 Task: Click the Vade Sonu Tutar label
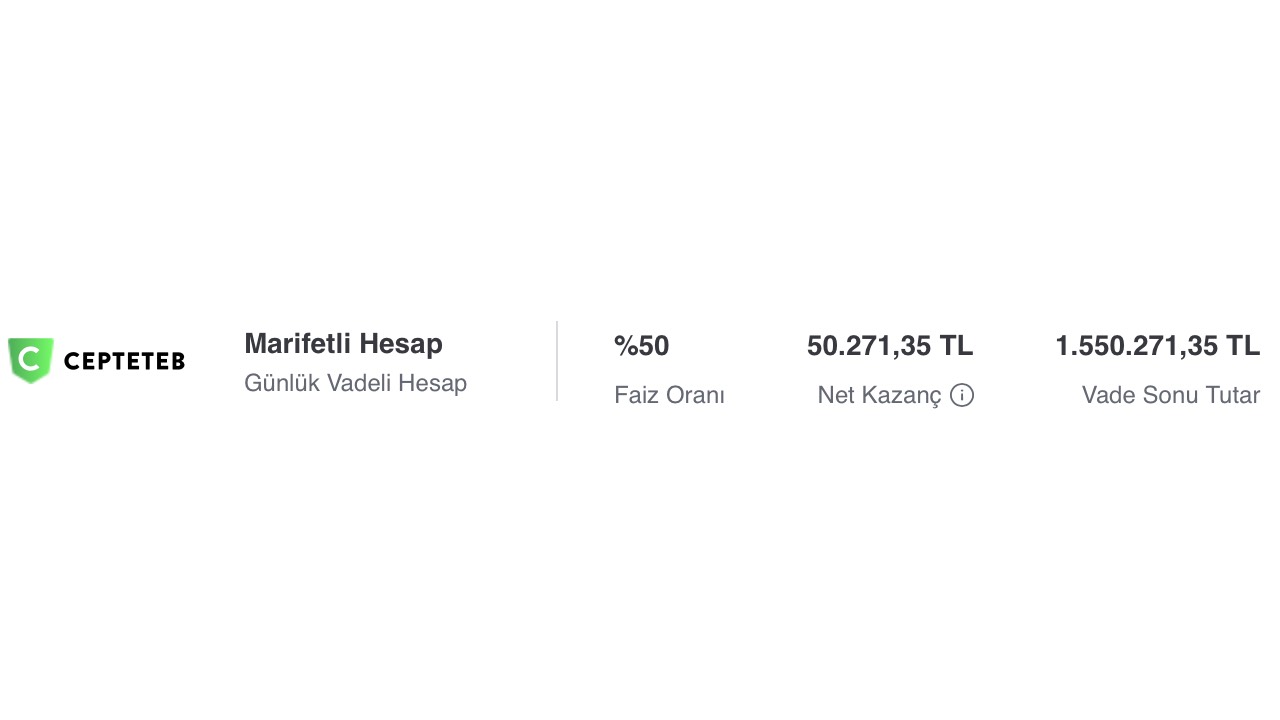[1171, 395]
